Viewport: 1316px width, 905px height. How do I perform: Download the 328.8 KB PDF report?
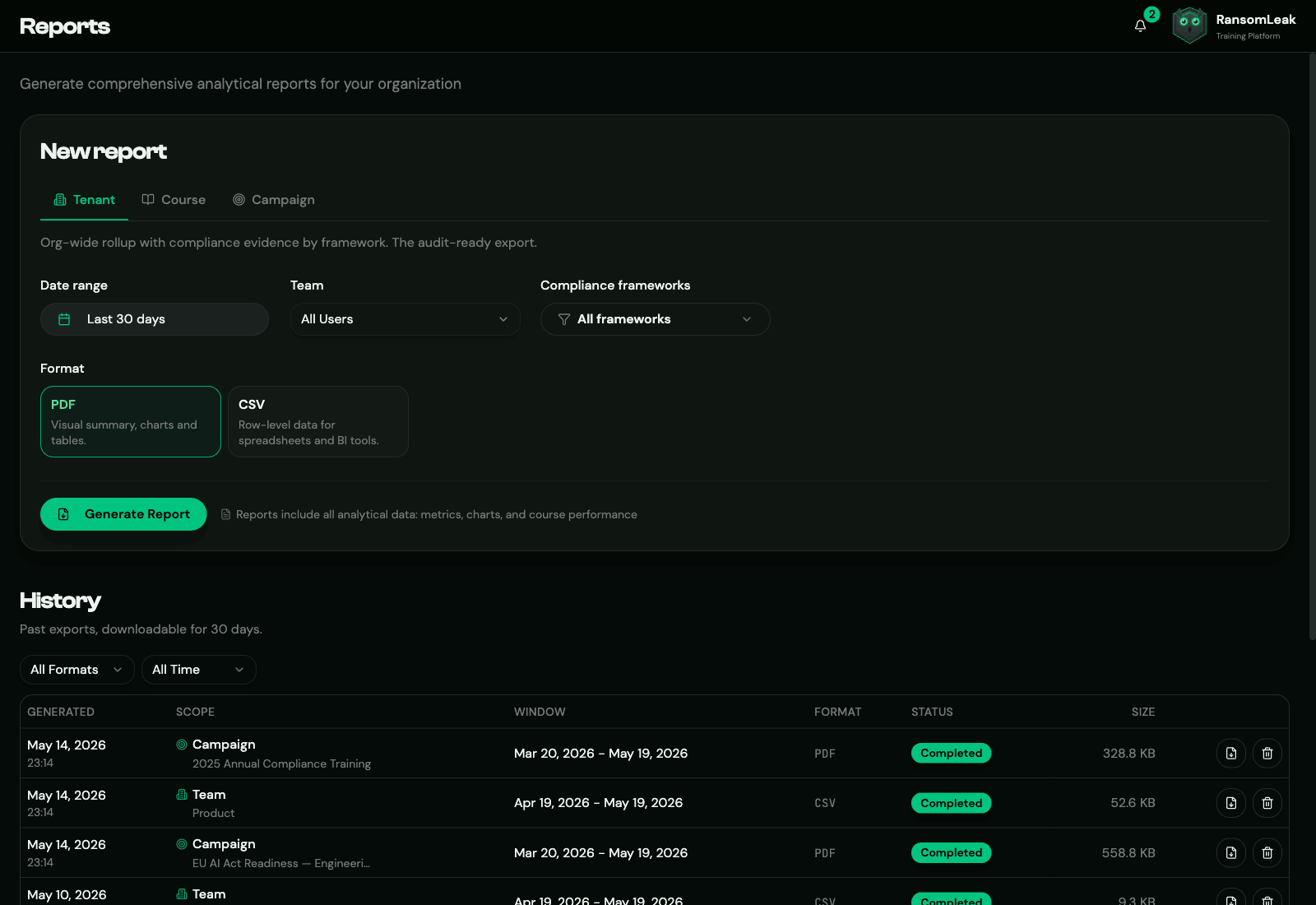tap(1231, 753)
